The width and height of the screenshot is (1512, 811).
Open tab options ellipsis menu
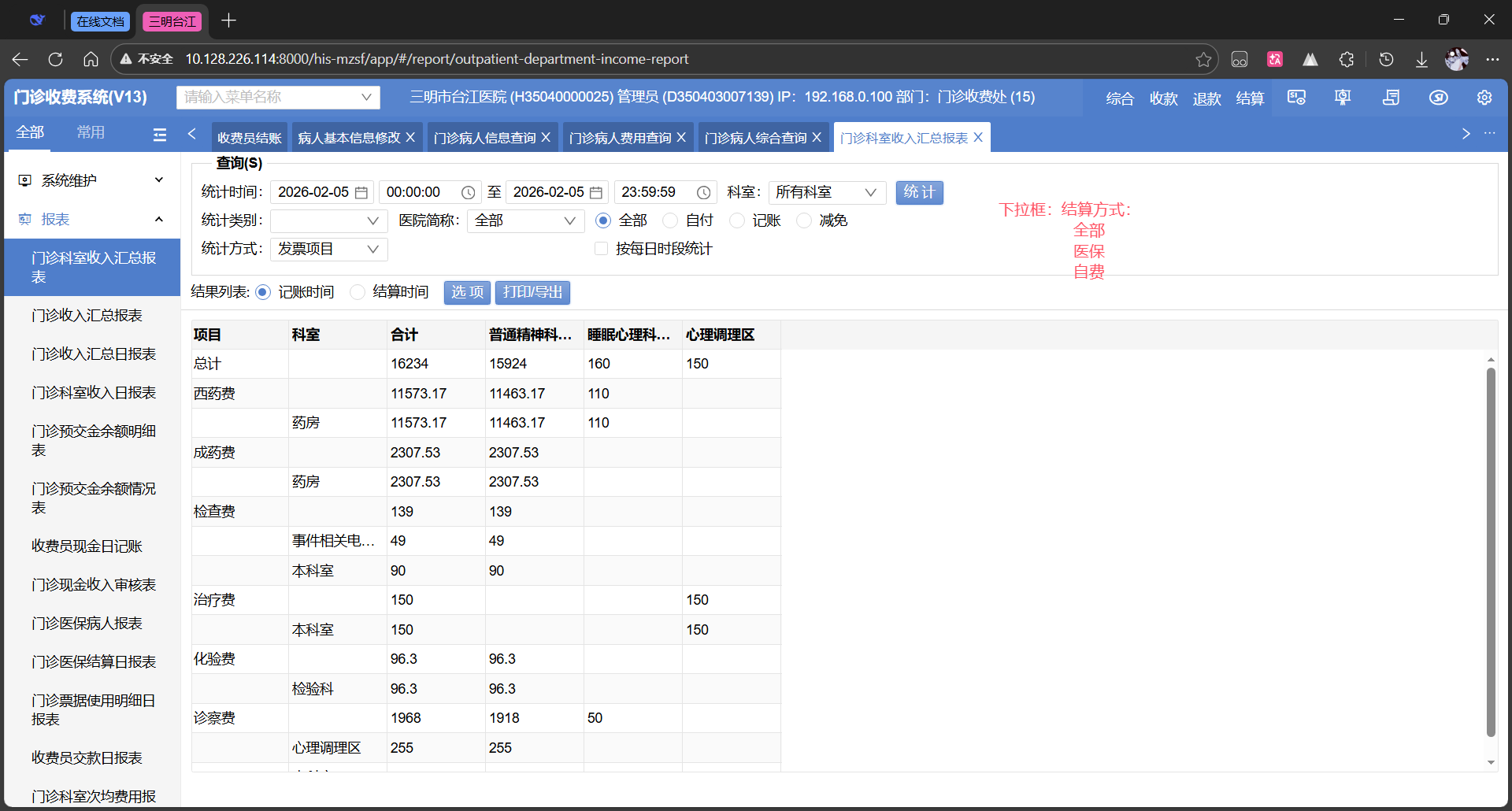click(1489, 134)
